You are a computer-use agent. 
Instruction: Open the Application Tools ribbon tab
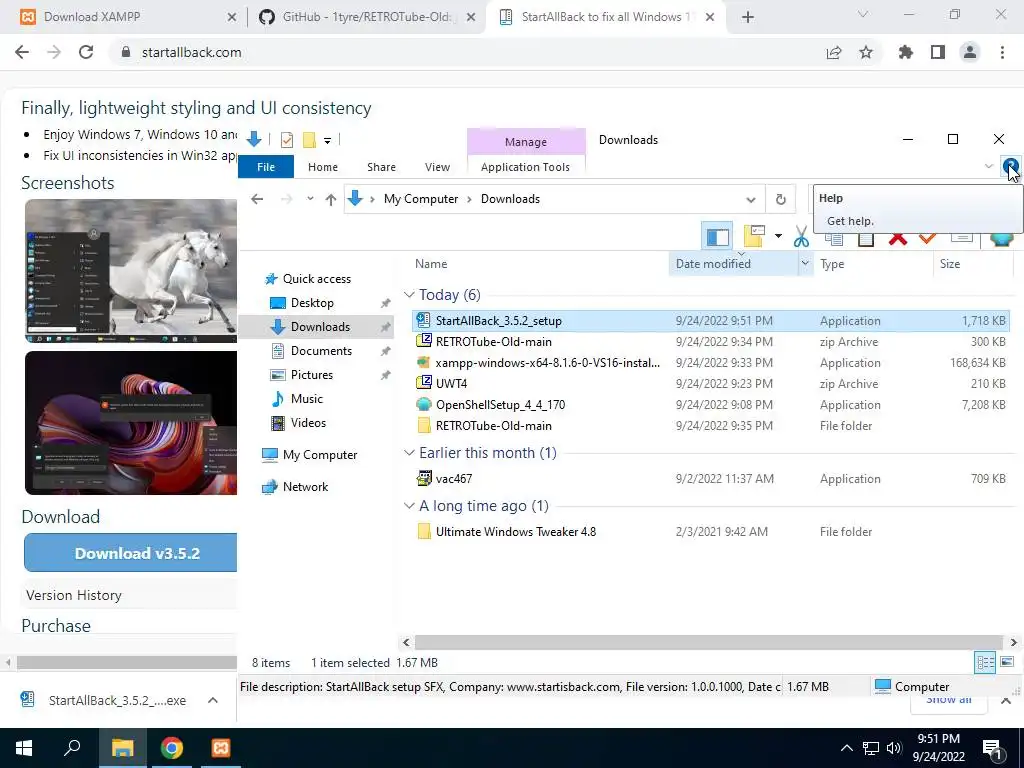click(x=525, y=167)
